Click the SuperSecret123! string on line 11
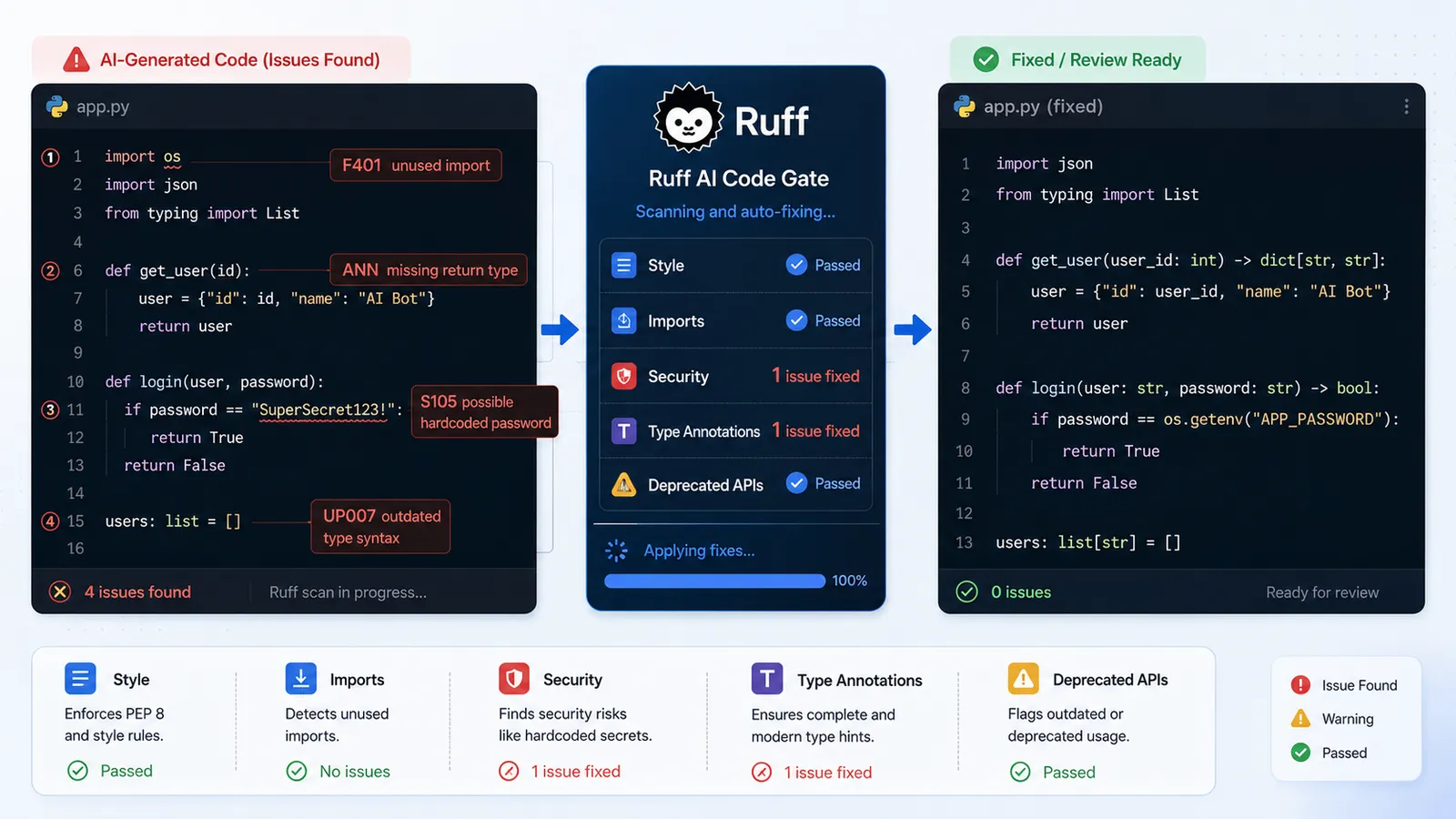 323,410
